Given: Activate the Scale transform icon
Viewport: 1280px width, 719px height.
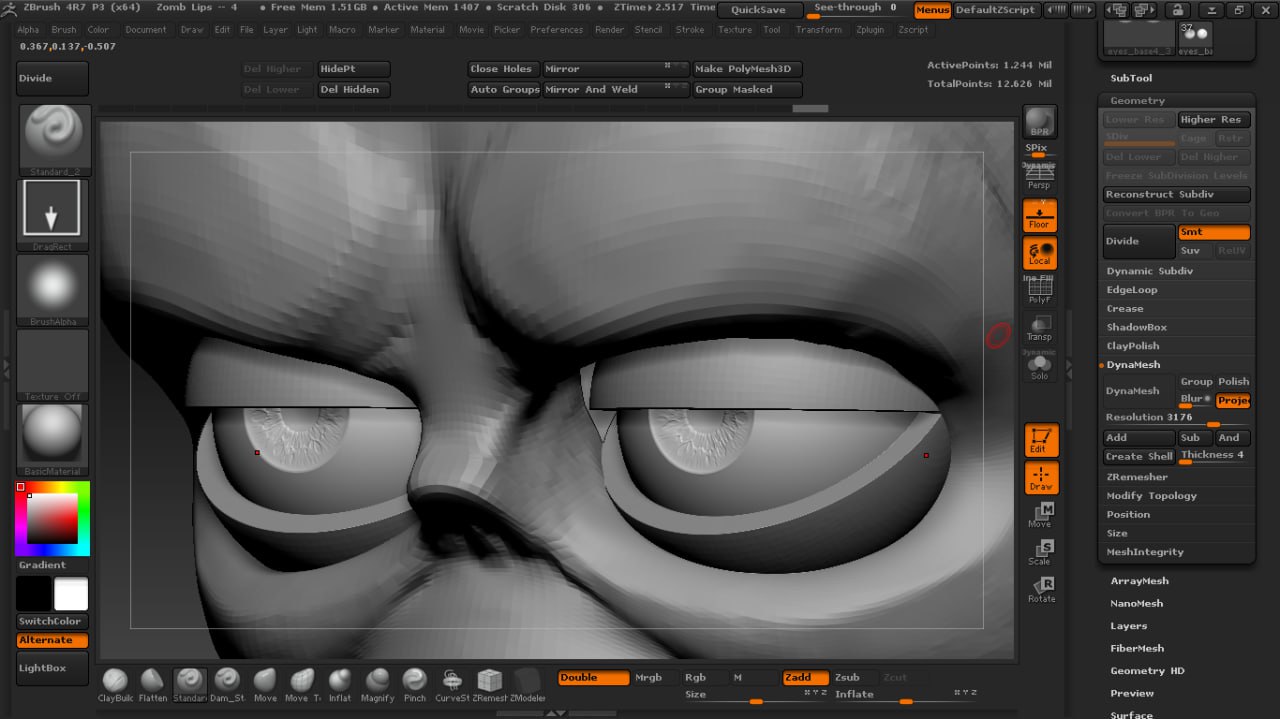Looking at the screenshot, I should click(1040, 552).
